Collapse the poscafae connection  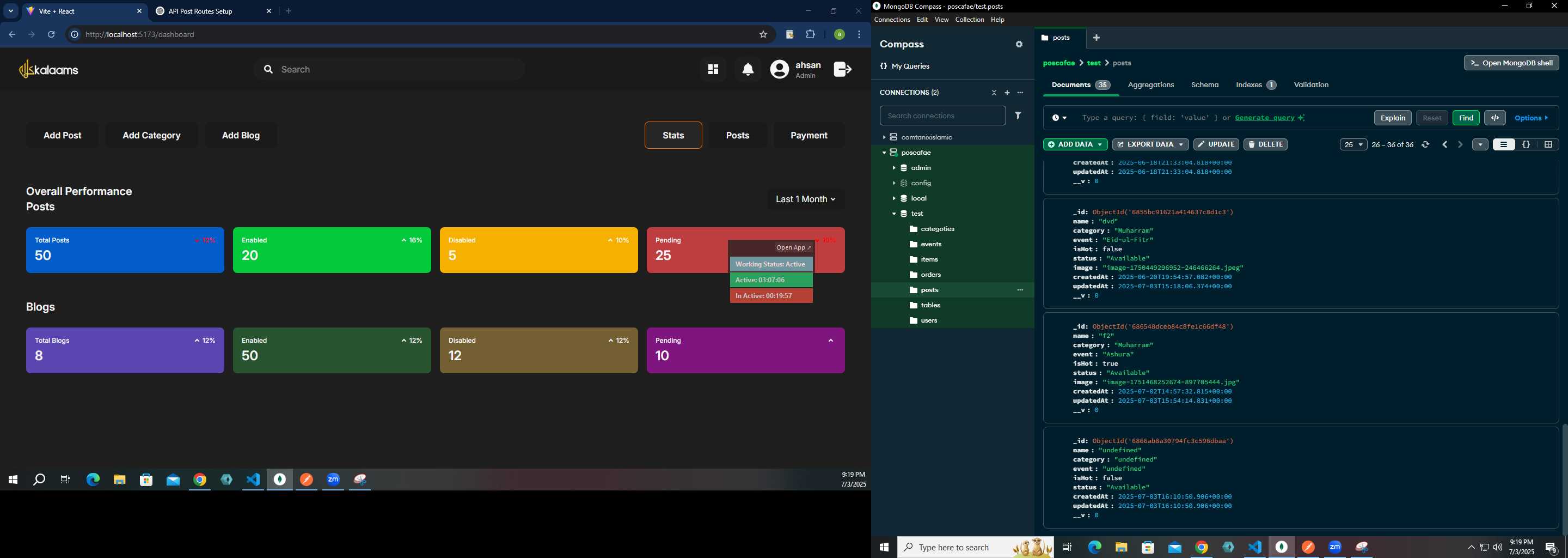click(x=884, y=153)
